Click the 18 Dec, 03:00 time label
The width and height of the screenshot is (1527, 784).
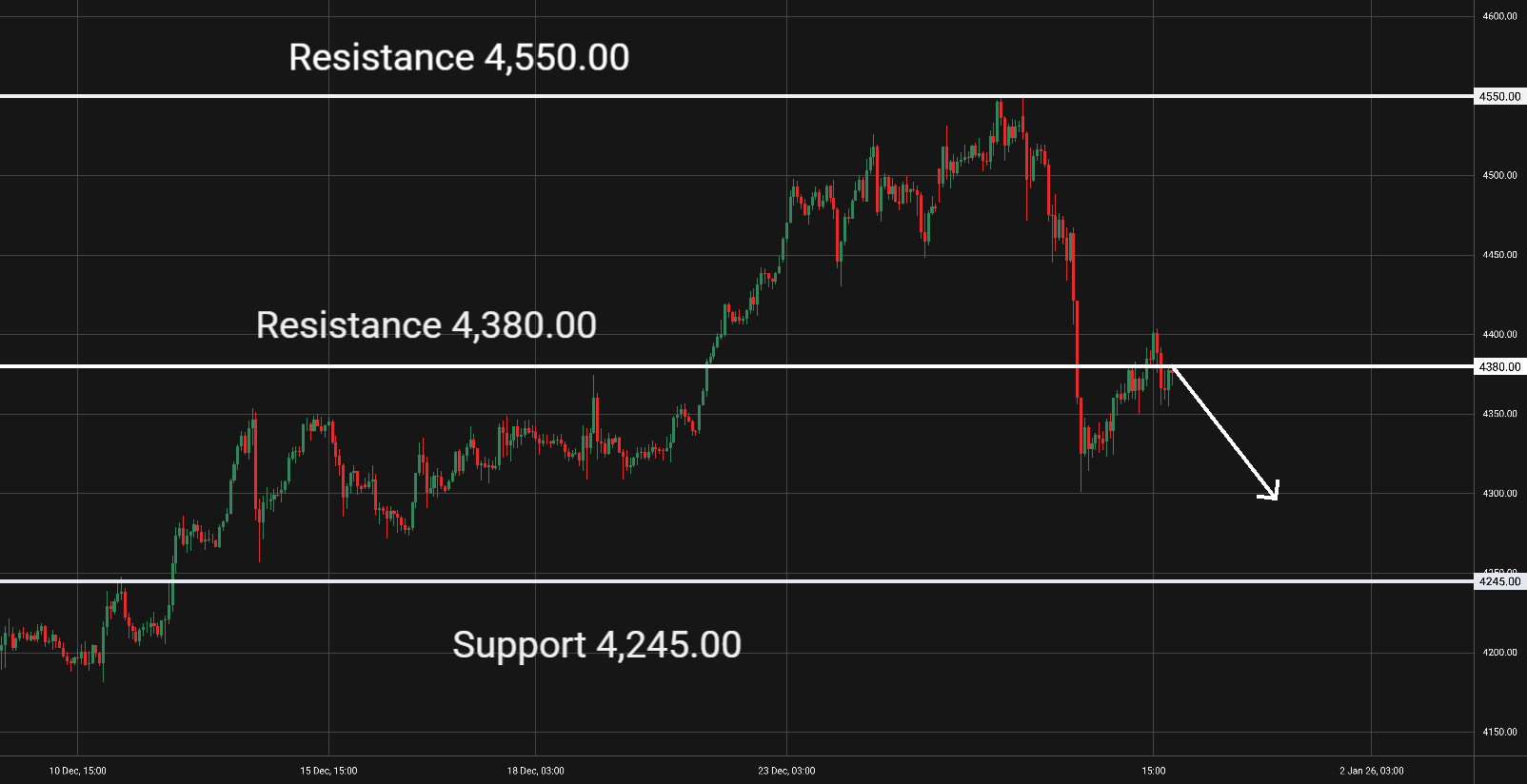tap(535, 771)
